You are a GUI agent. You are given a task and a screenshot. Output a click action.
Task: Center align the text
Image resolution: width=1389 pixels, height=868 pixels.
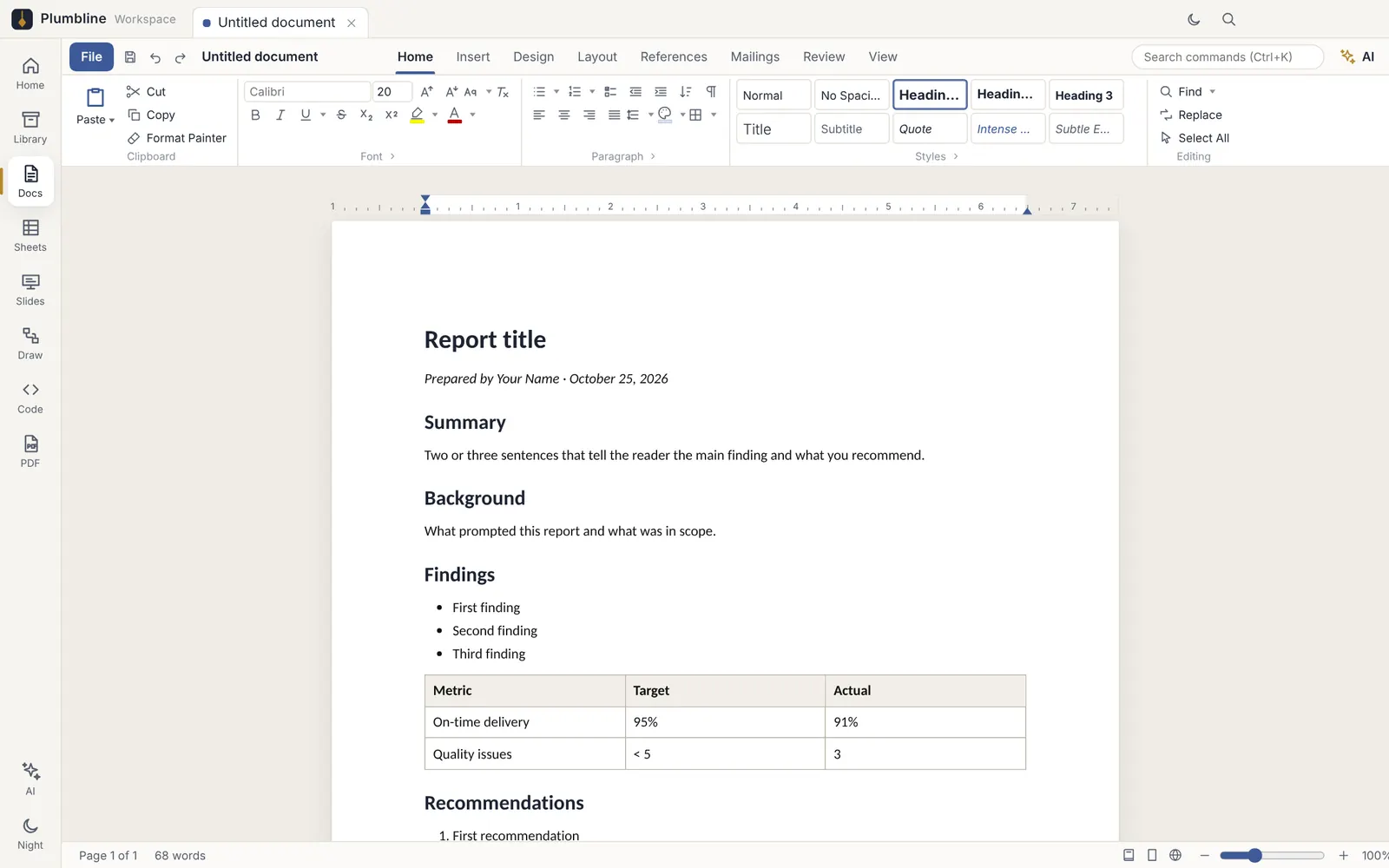[564, 115]
